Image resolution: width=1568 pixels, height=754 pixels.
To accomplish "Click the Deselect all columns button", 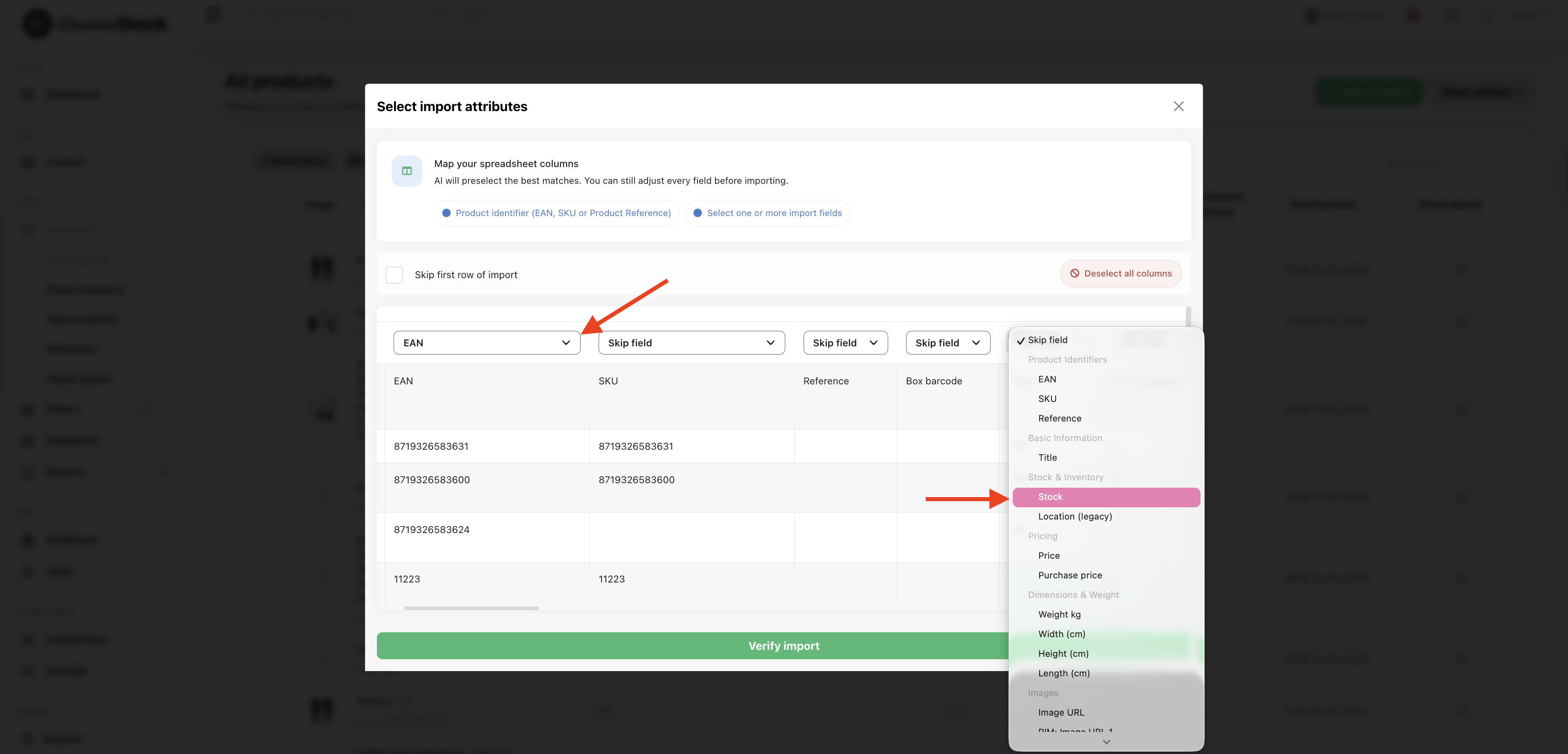I will pos(1120,274).
